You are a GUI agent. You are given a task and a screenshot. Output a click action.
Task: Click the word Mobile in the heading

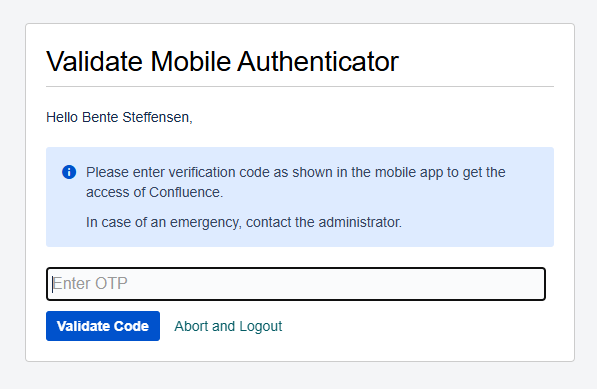(190, 61)
